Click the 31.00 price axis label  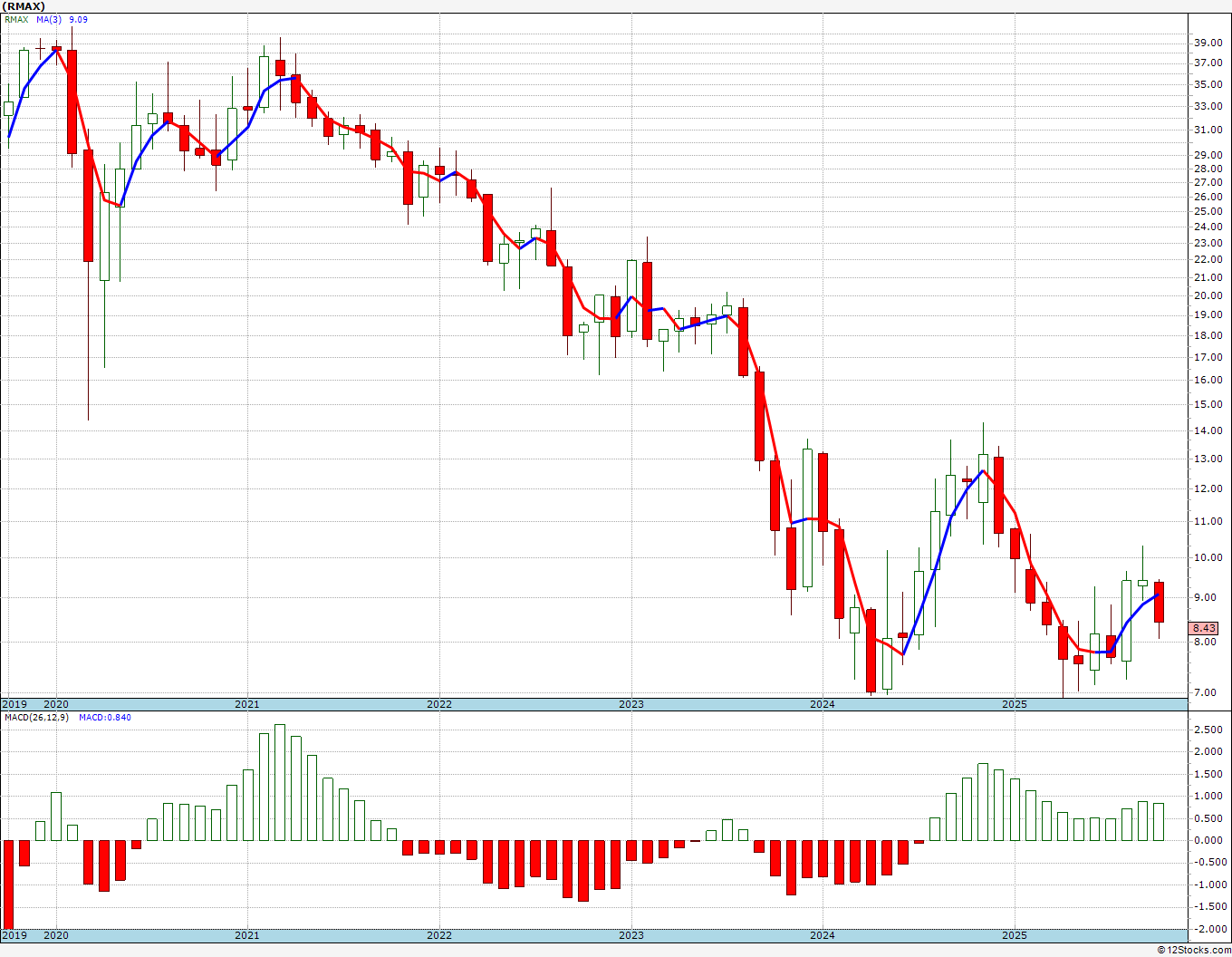pyautogui.click(x=1208, y=130)
